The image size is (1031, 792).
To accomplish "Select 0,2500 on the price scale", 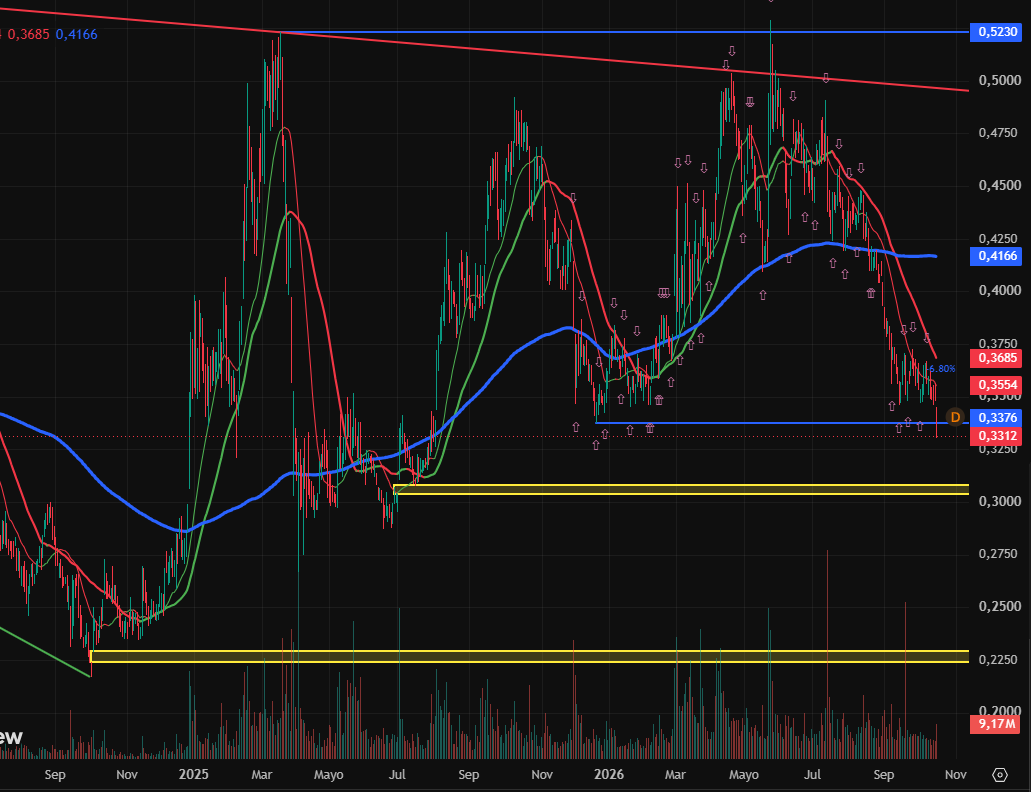I will [999, 606].
